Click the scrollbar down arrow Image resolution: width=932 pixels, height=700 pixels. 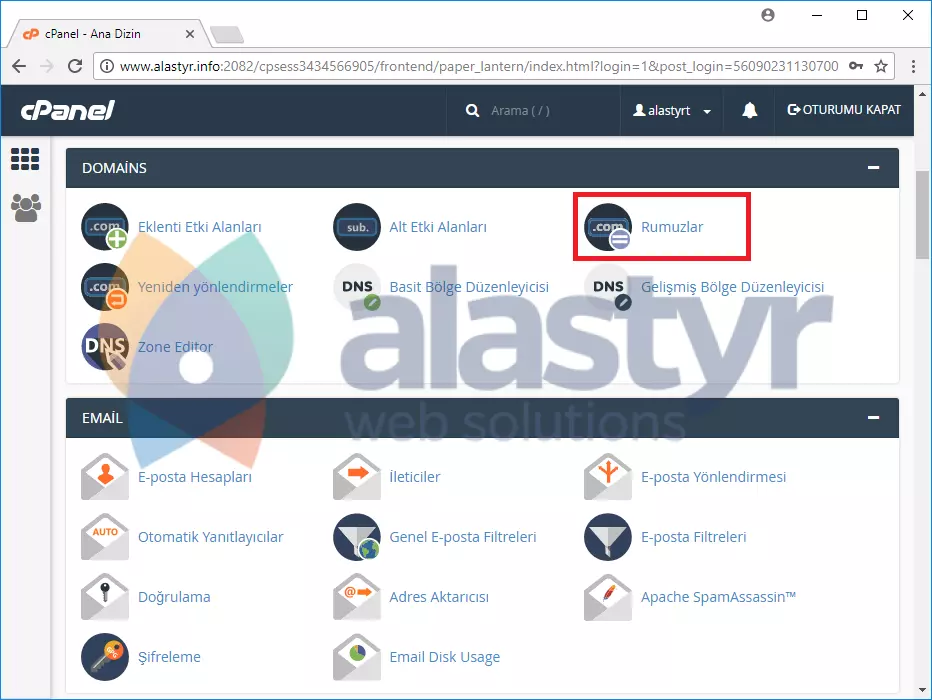click(922, 690)
